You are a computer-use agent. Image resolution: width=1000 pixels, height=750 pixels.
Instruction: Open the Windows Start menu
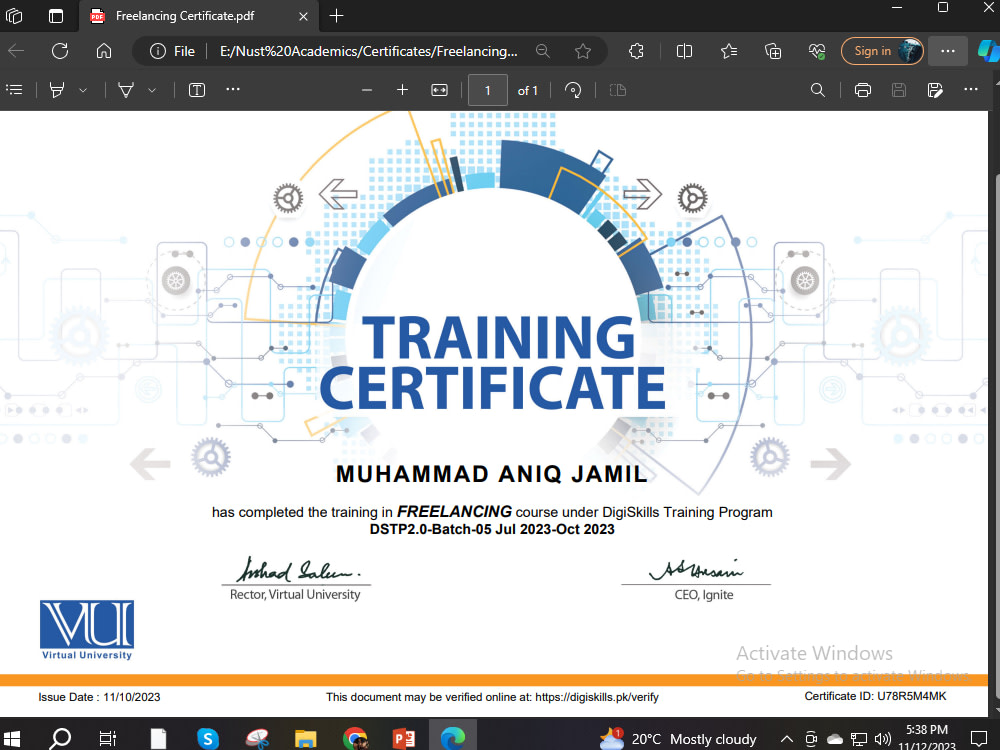(x=13, y=739)
